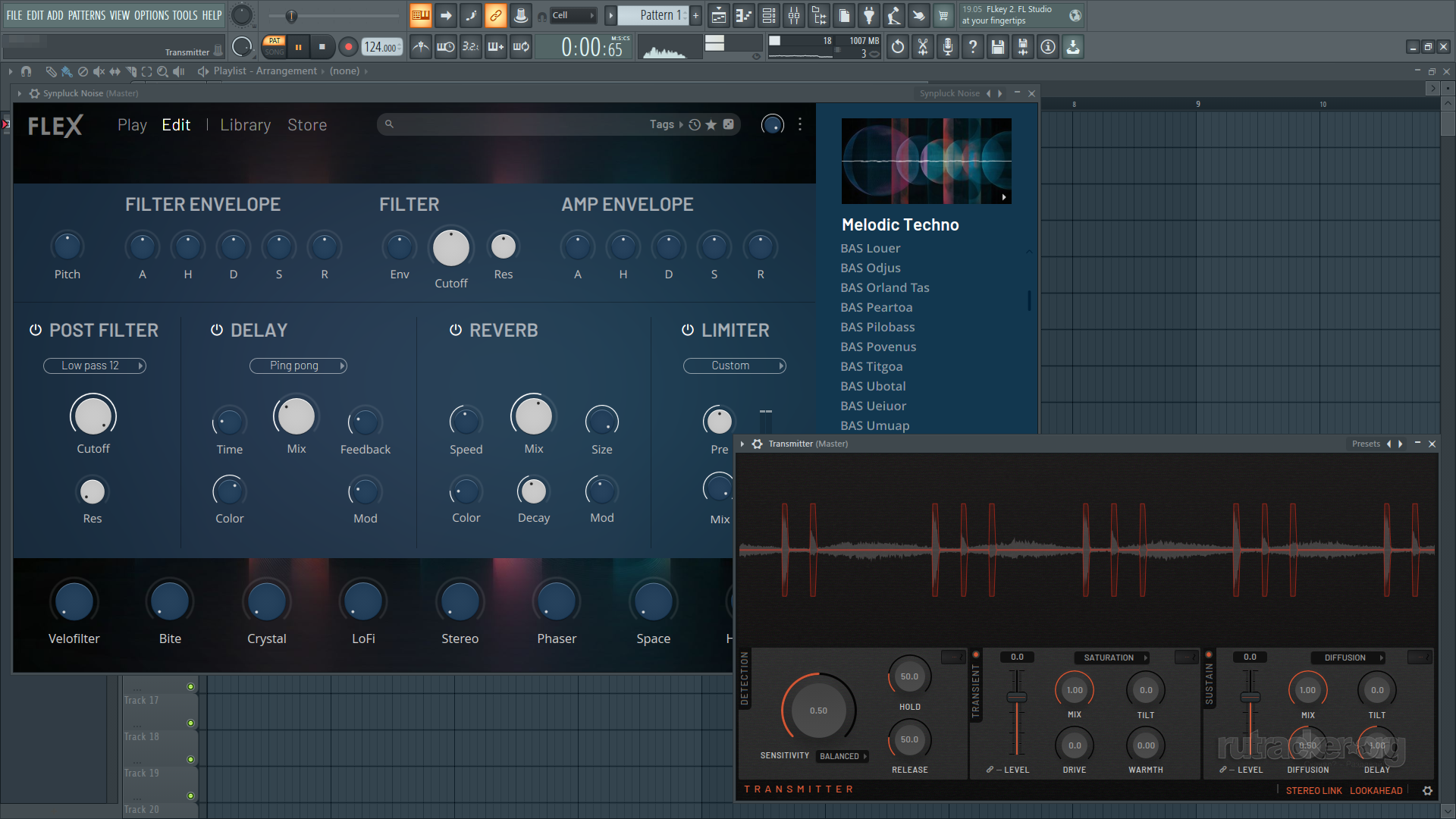Screen dimensions: 1456x819
Task: Select the playlist zoom tool icon
Action: tap(162, 71)
